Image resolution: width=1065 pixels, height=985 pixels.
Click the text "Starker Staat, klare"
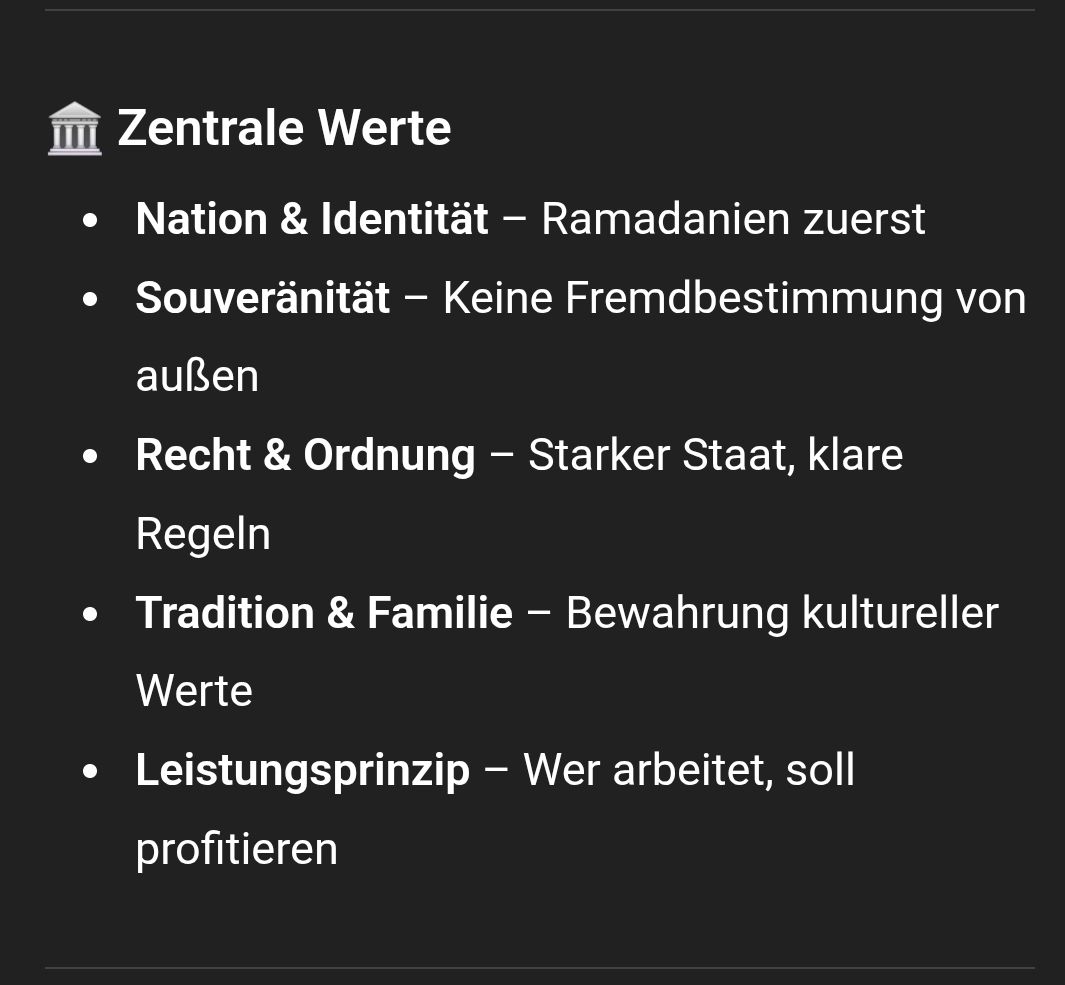coord(715,455)
